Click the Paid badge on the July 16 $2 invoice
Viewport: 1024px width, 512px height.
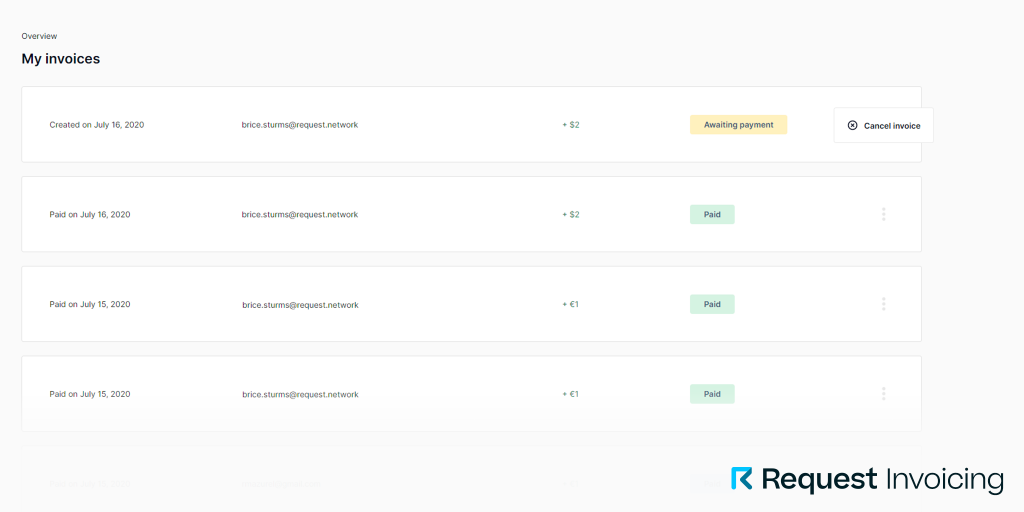[x=712, y=214]
